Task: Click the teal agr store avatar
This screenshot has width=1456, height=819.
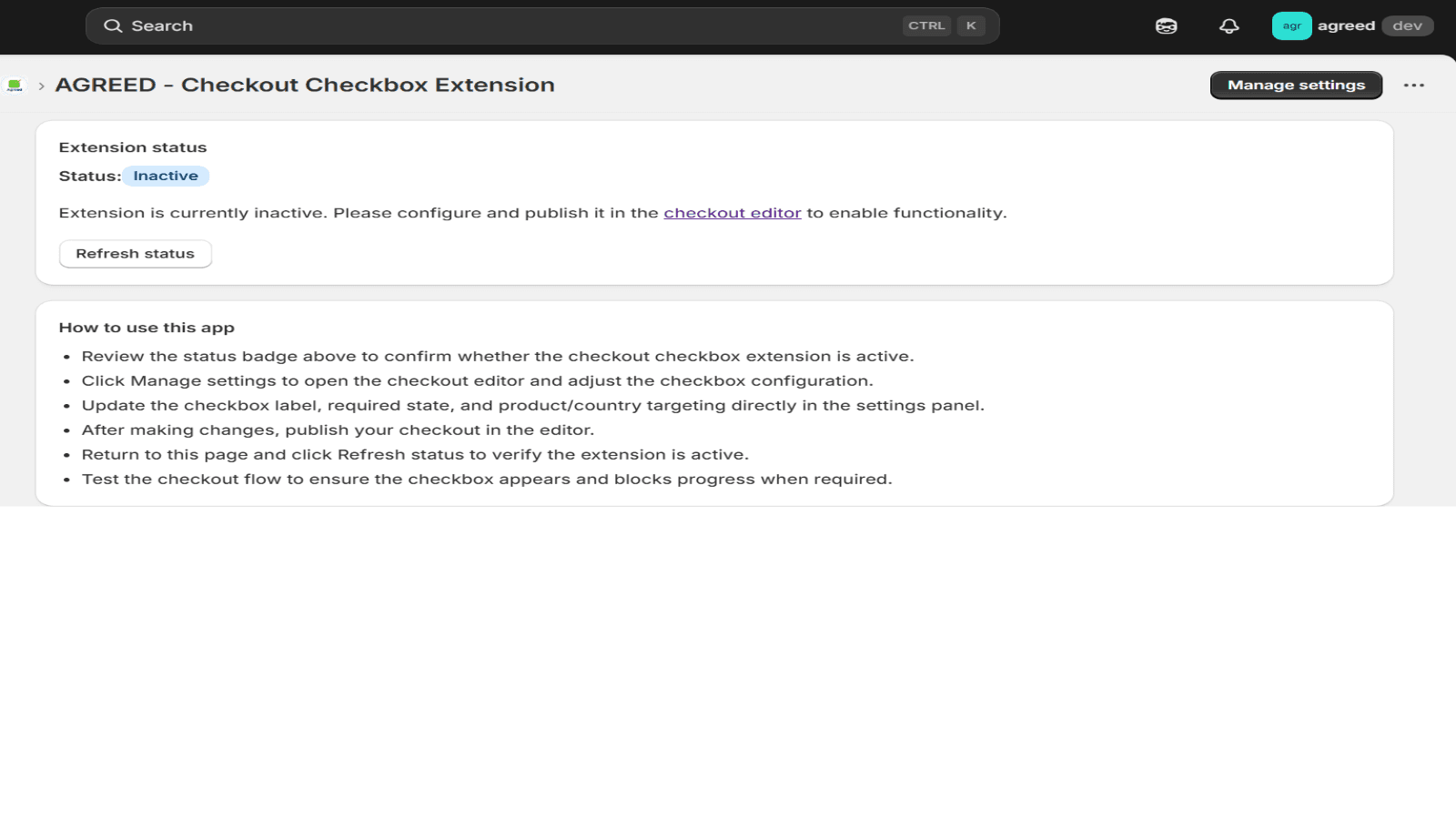Action: tap(1291, 25)
